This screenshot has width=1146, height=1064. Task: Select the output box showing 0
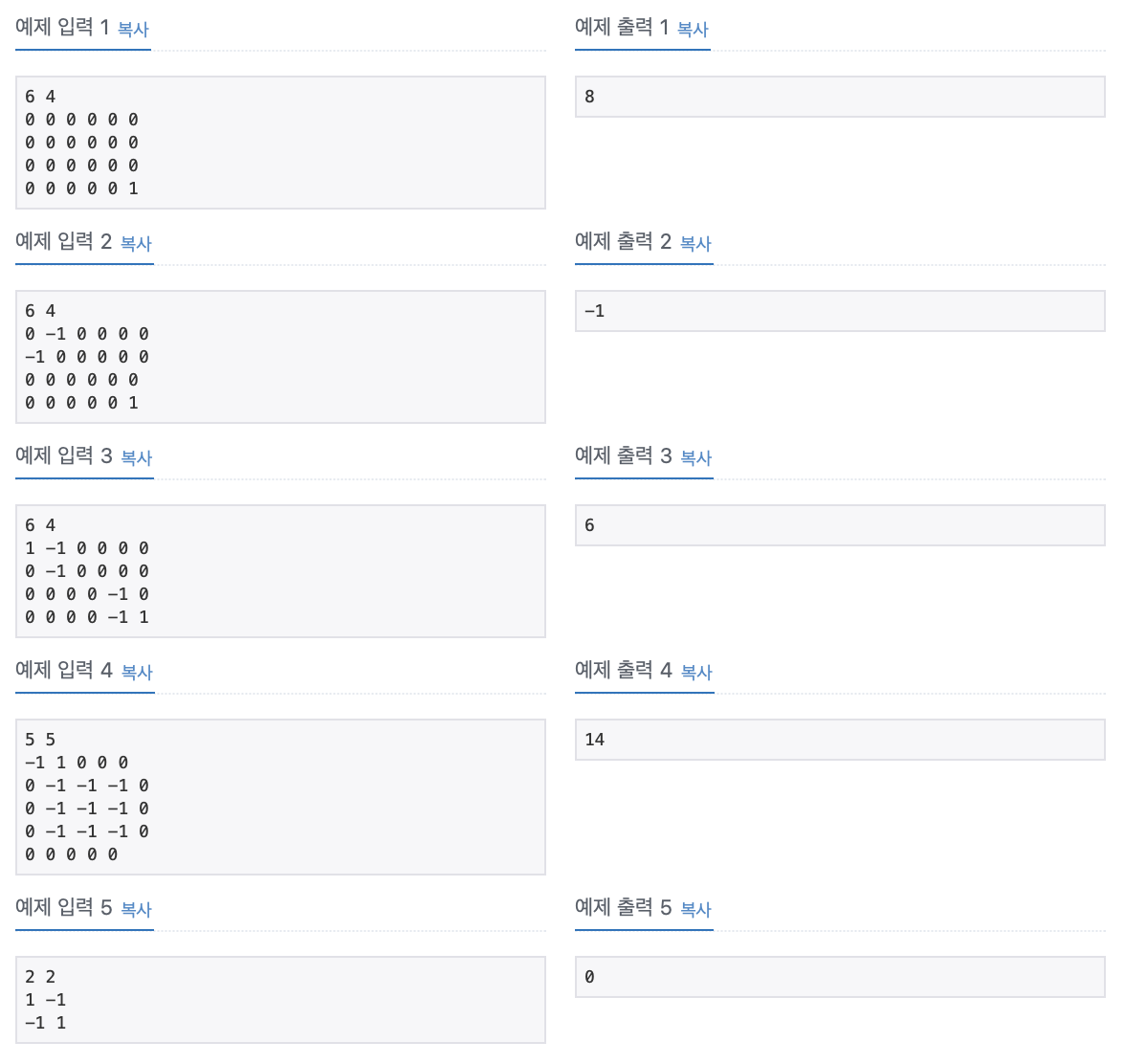[x=839, y=977]
